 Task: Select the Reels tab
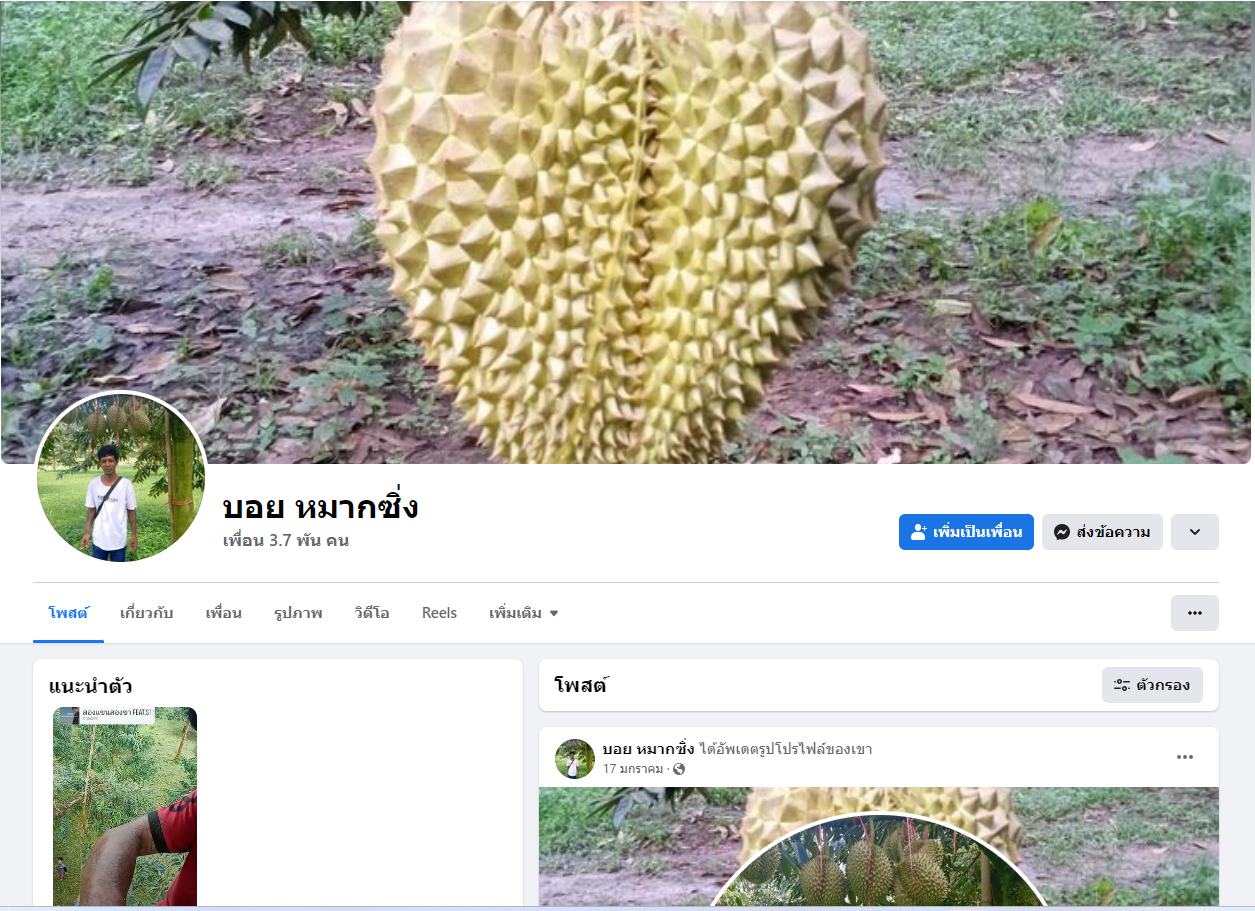point(439,613)
